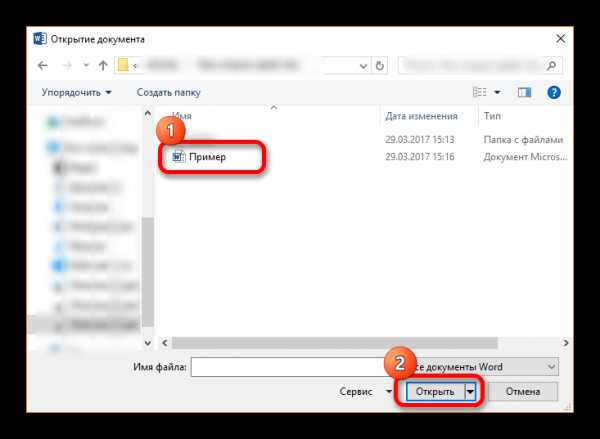Click the forward navigation arrow
Image resolution: width=600 pixels, height=439 pixels.
[x=67, y=65]
